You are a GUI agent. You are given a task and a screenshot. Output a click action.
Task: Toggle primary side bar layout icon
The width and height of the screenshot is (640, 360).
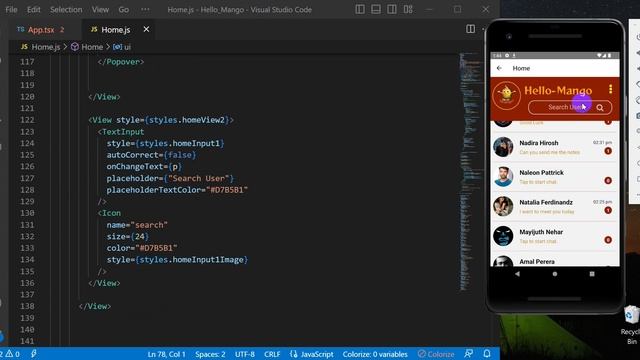pos(360,9)
